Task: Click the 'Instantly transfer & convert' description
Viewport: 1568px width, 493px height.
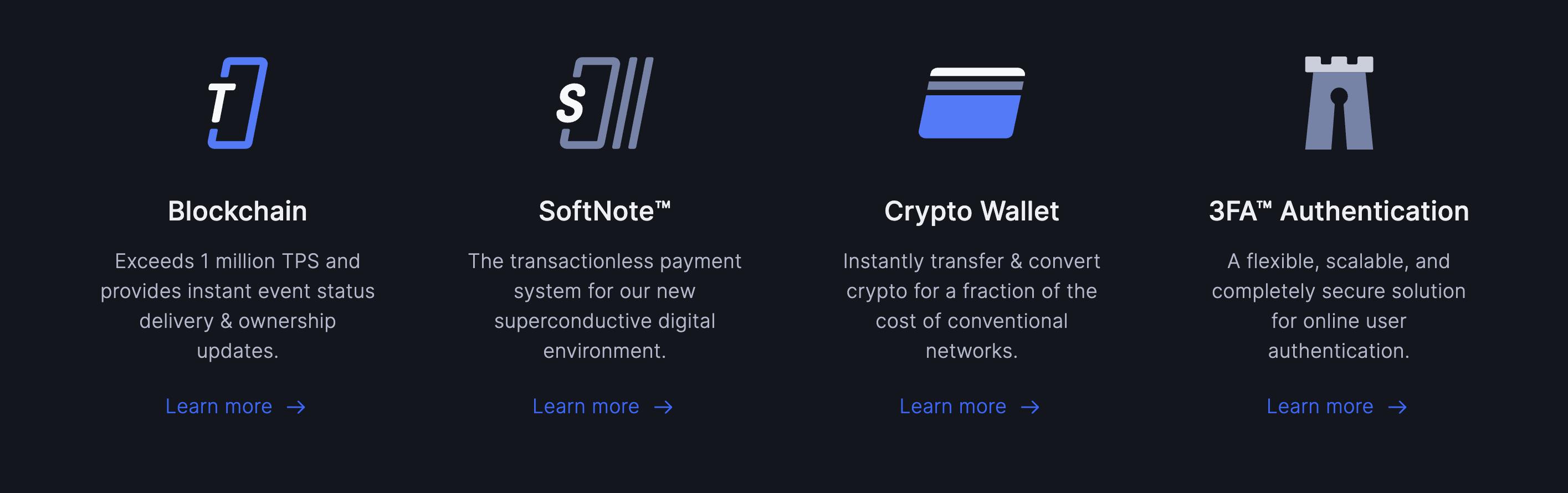Action: (x=971, y=306)
